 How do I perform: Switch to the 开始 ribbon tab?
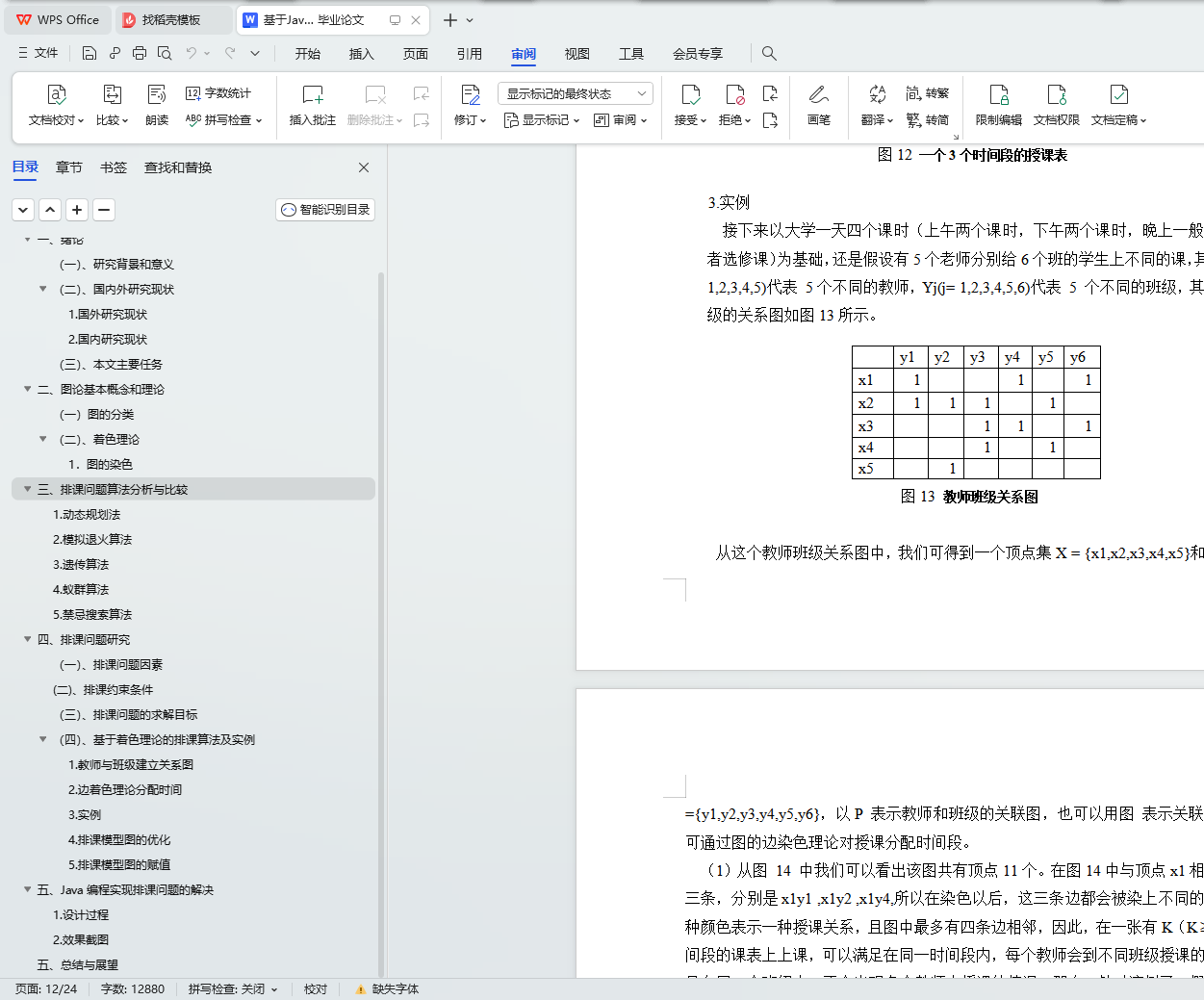[308, 54]
